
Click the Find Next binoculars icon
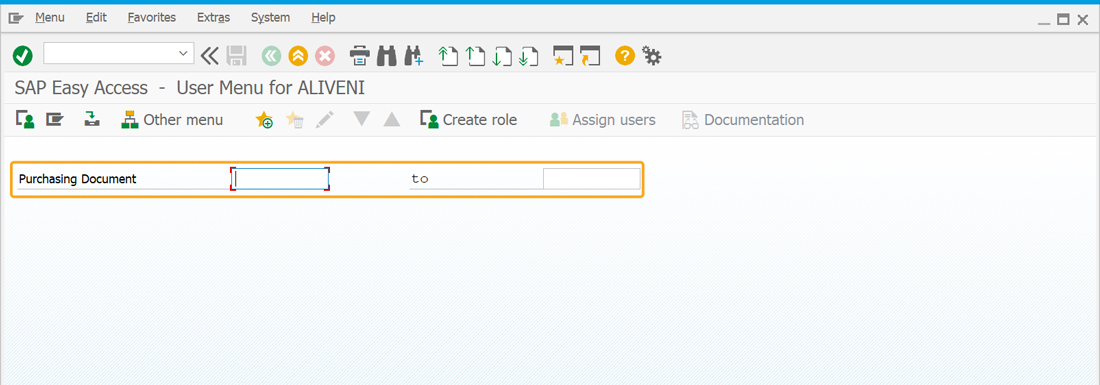(414, 55)
